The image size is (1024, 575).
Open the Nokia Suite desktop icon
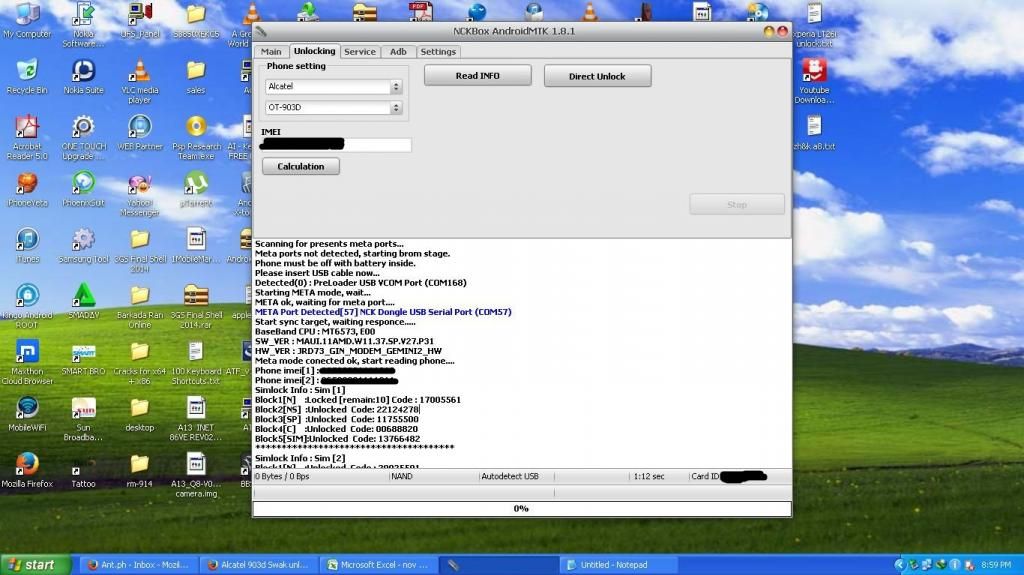83,71
